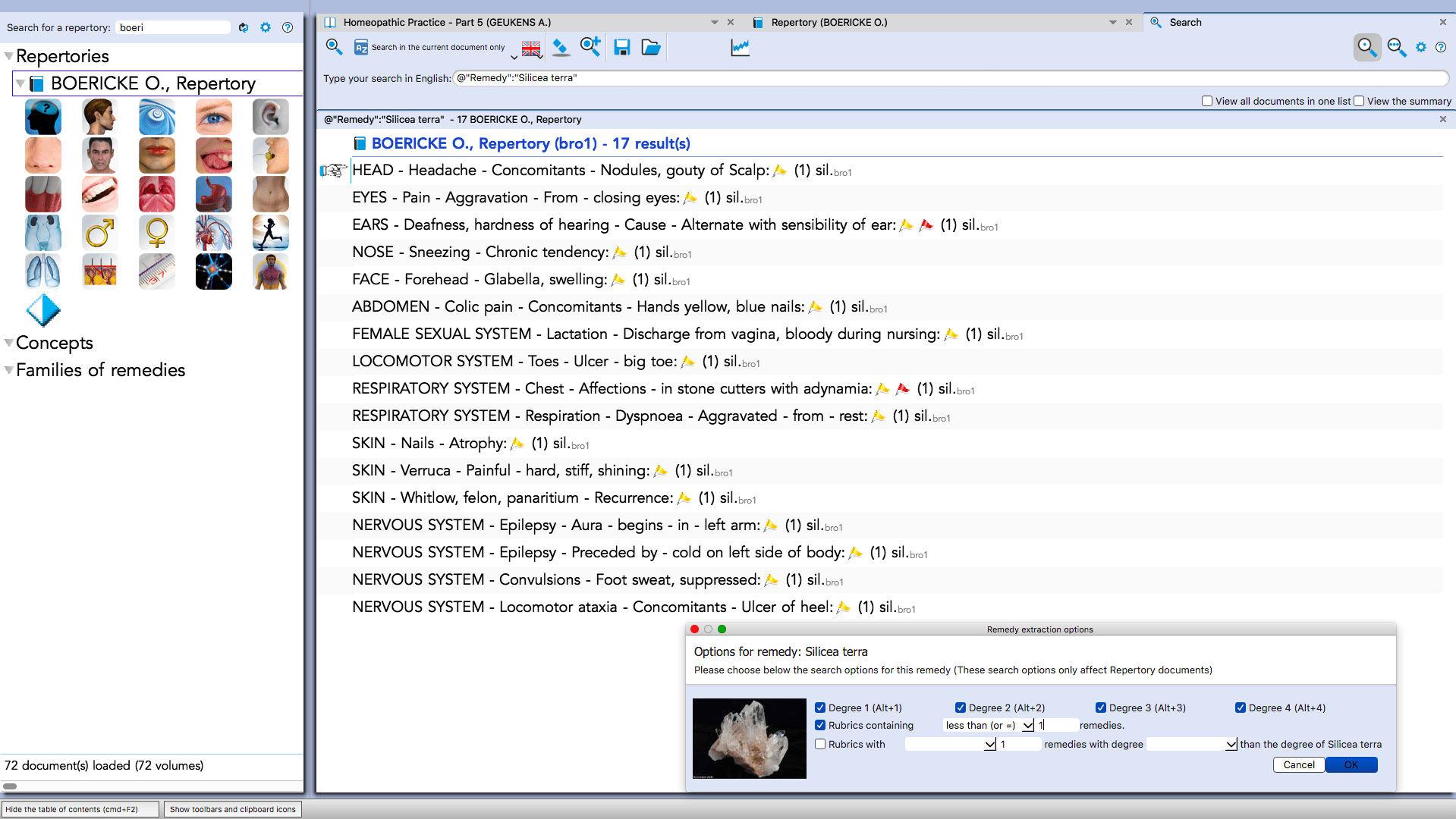1456x819 pixels.
Task: Open the Respiratory system lungs icon
Action: (x=43, y=271)
